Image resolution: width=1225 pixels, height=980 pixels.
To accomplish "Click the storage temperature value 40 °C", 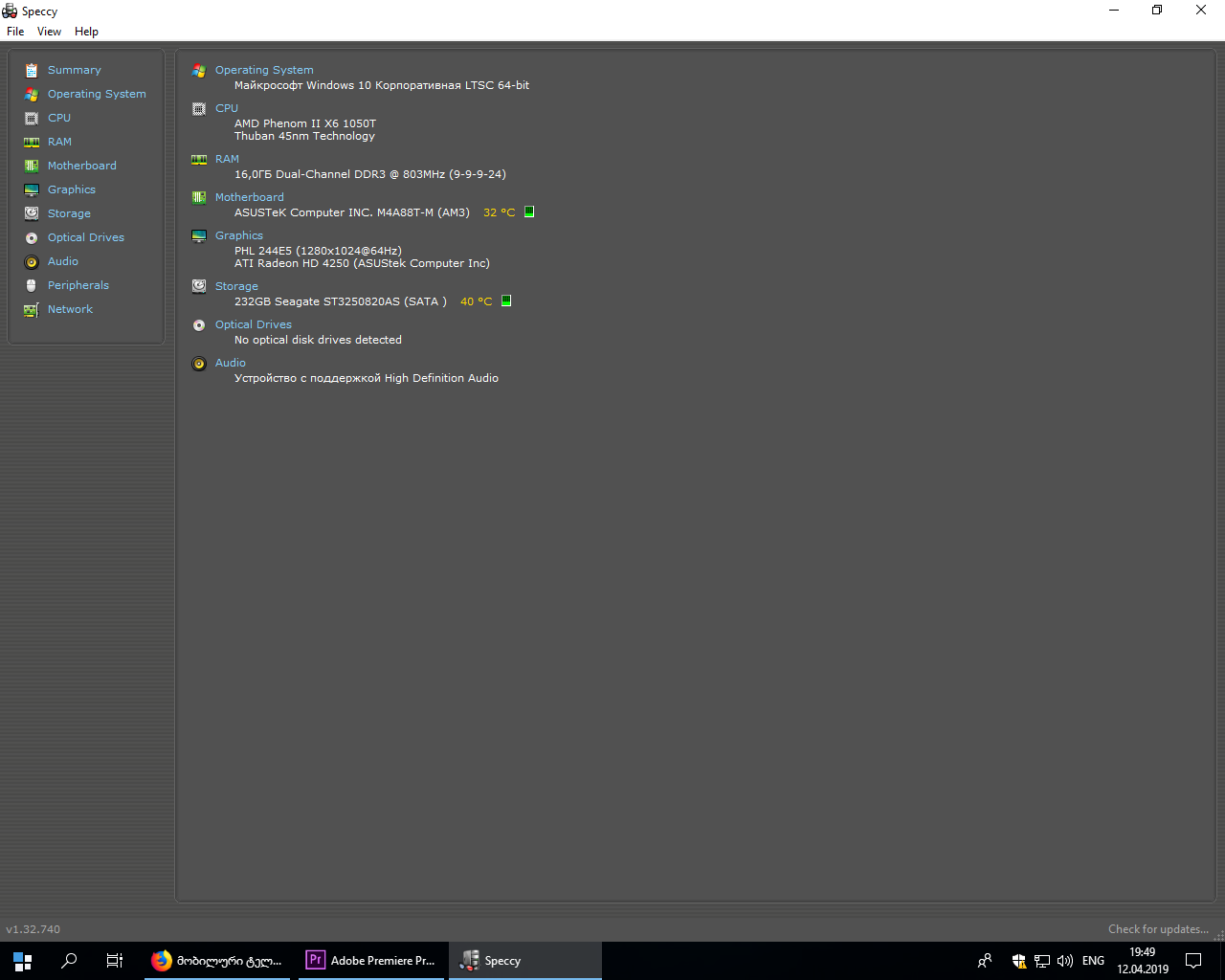I will point(476,301).
